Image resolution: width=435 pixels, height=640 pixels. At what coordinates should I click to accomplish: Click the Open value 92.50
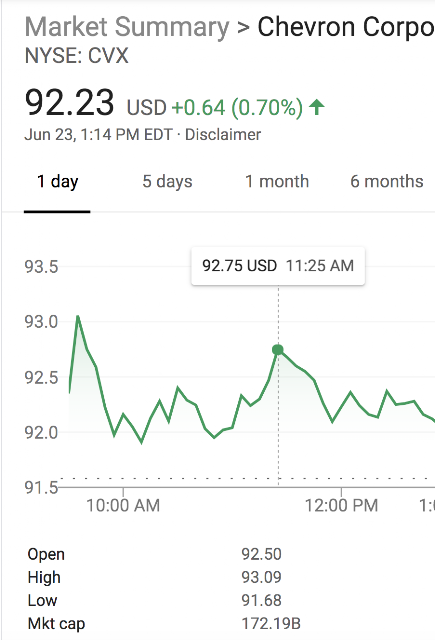click(261, 554)
